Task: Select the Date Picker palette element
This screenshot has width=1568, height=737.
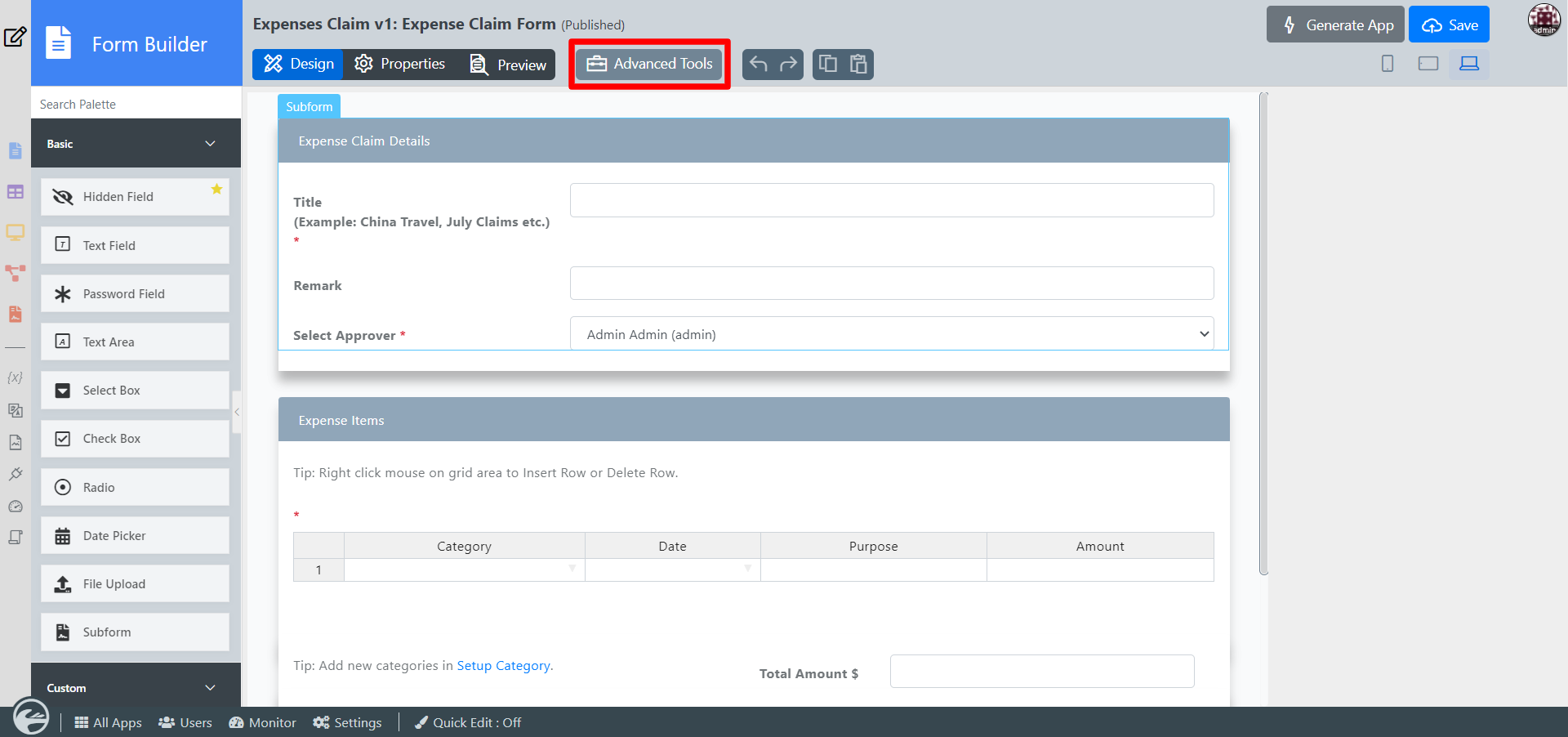Action: pos(135,535)
